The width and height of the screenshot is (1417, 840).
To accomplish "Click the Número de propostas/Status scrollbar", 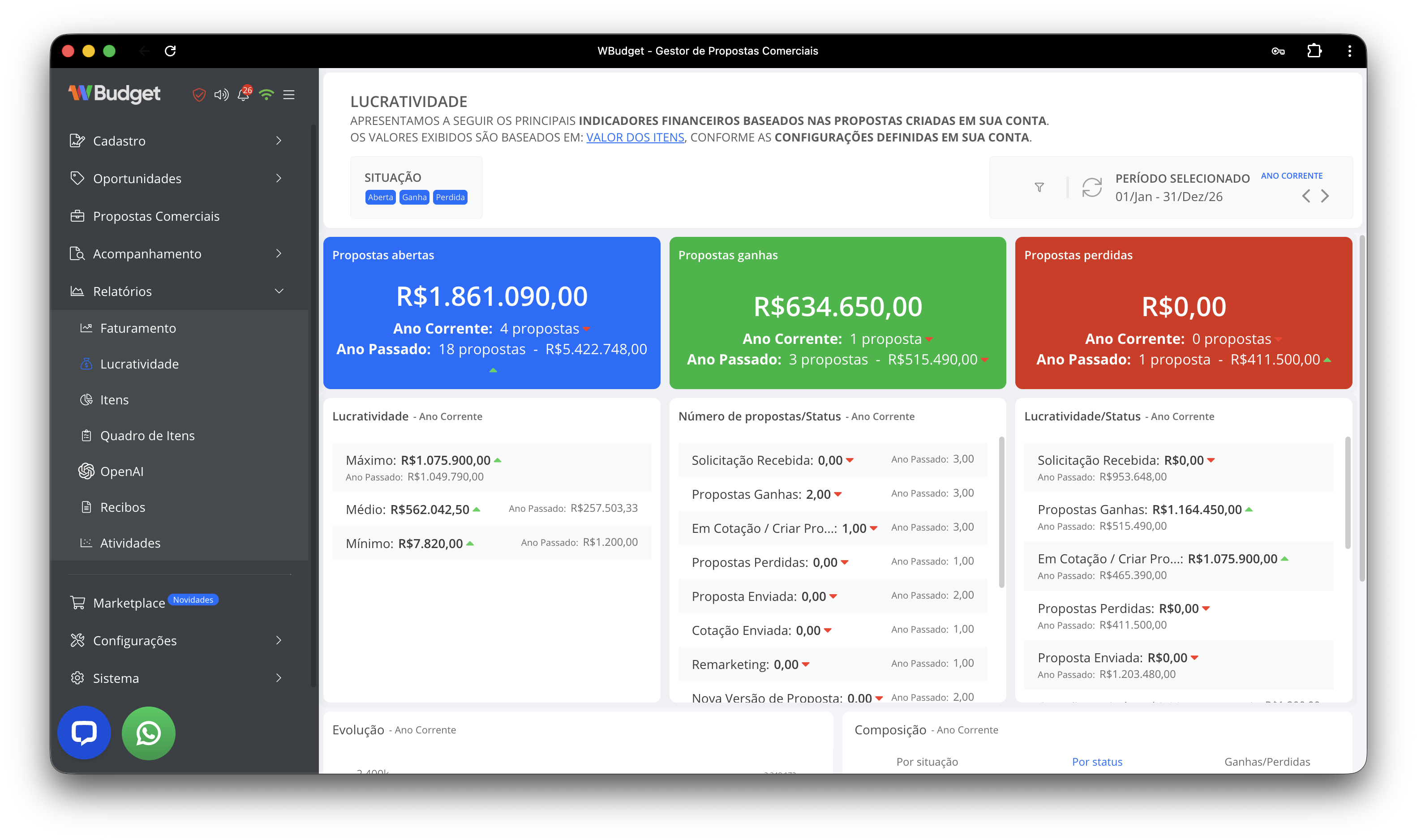I will click(1001, 512).
